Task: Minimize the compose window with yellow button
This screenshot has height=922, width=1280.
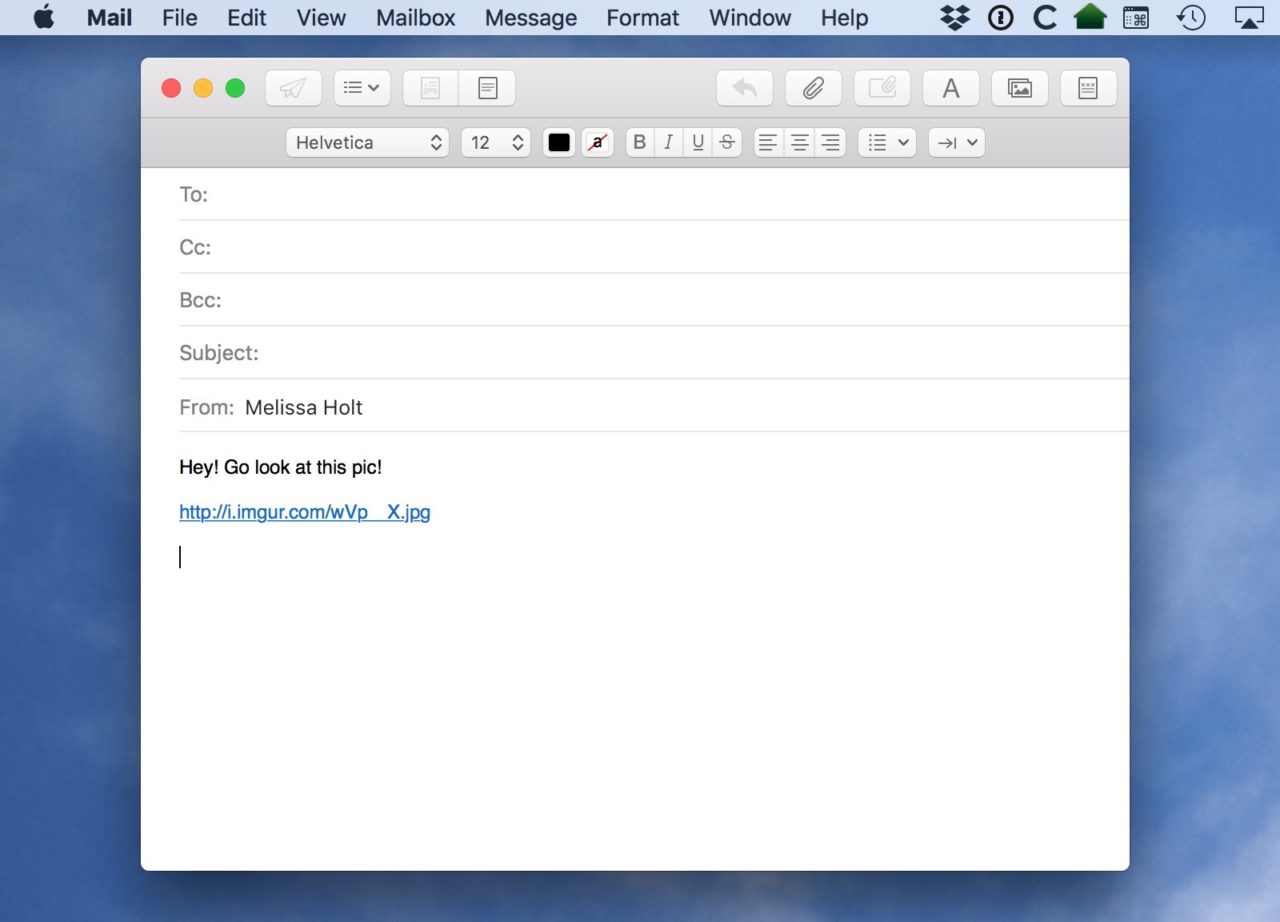Action: 203,88
